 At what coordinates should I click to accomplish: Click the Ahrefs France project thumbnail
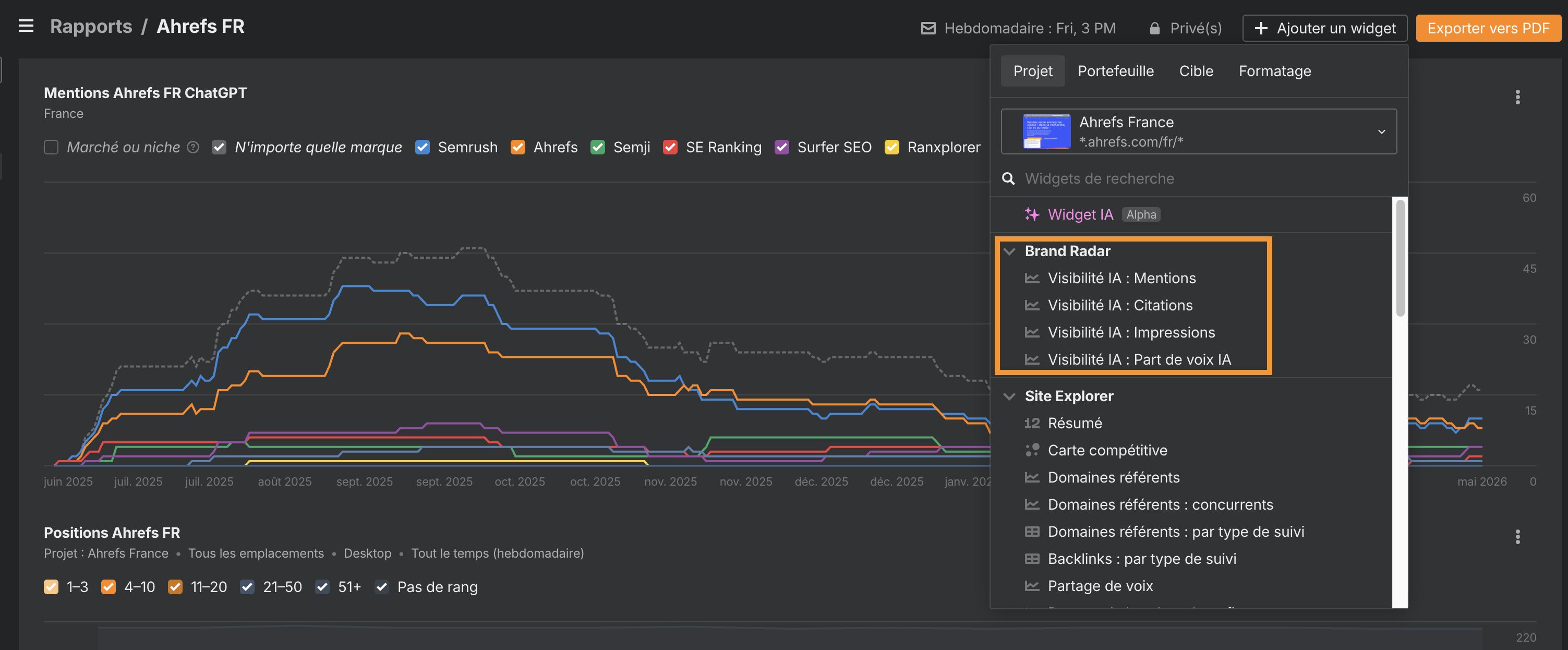[1046, 131]
